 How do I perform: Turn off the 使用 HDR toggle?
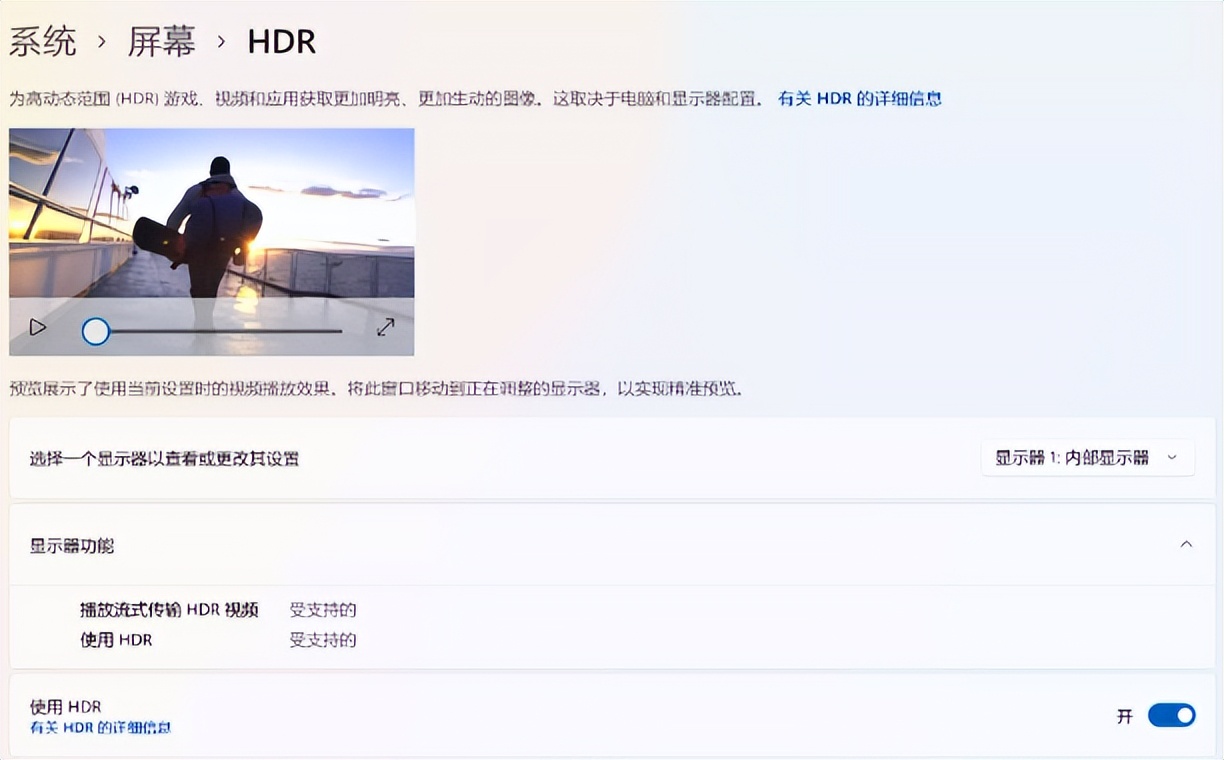pyautogui.click(x=1172, y=715)
